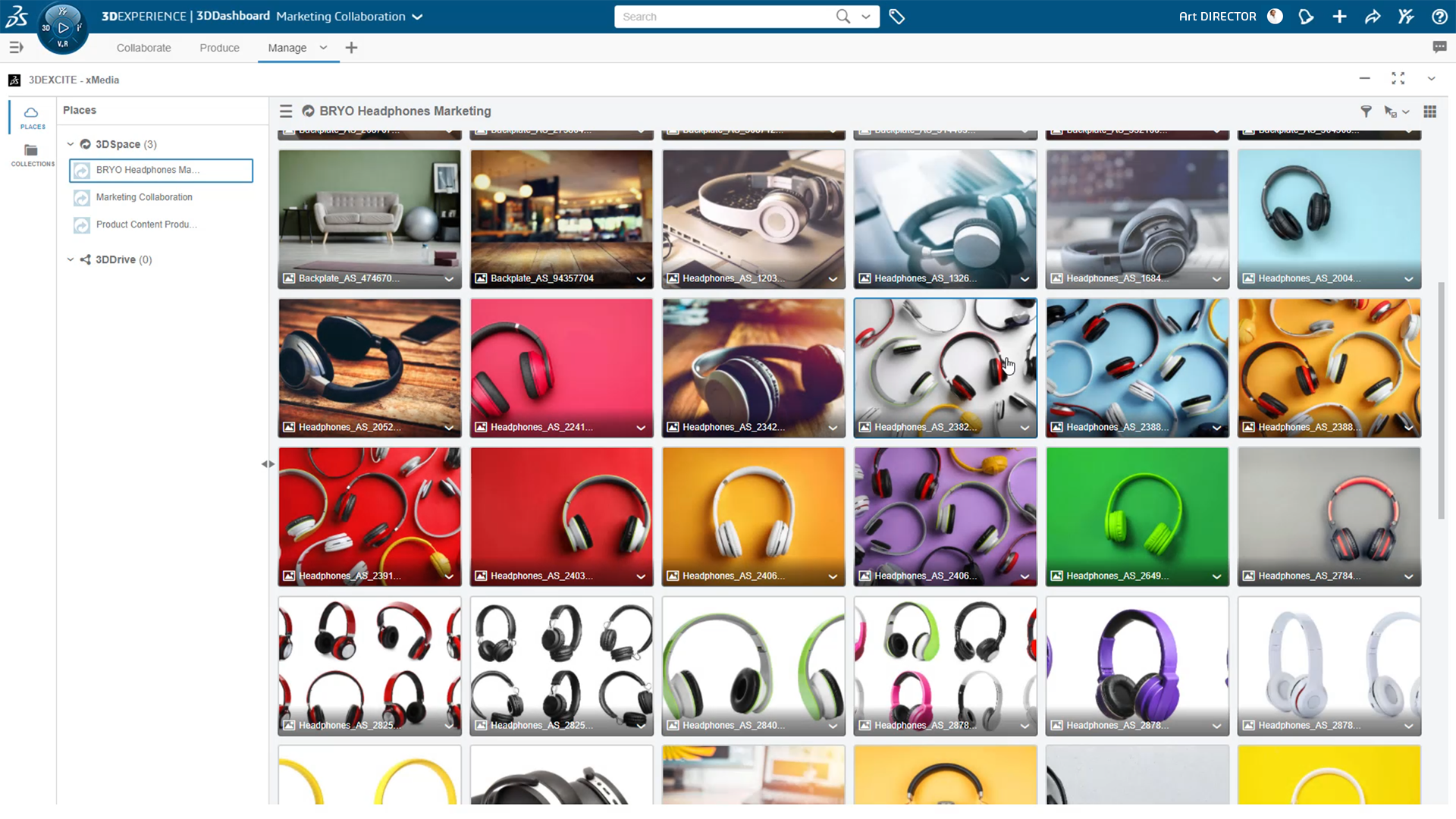Open menu for Headphones_AS_2649 tile

1216,576
